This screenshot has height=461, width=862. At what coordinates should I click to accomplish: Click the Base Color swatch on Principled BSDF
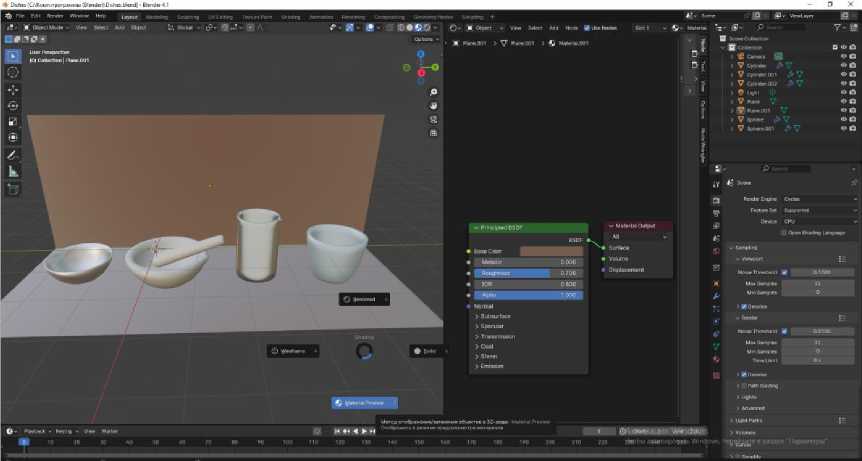point(551,252)
